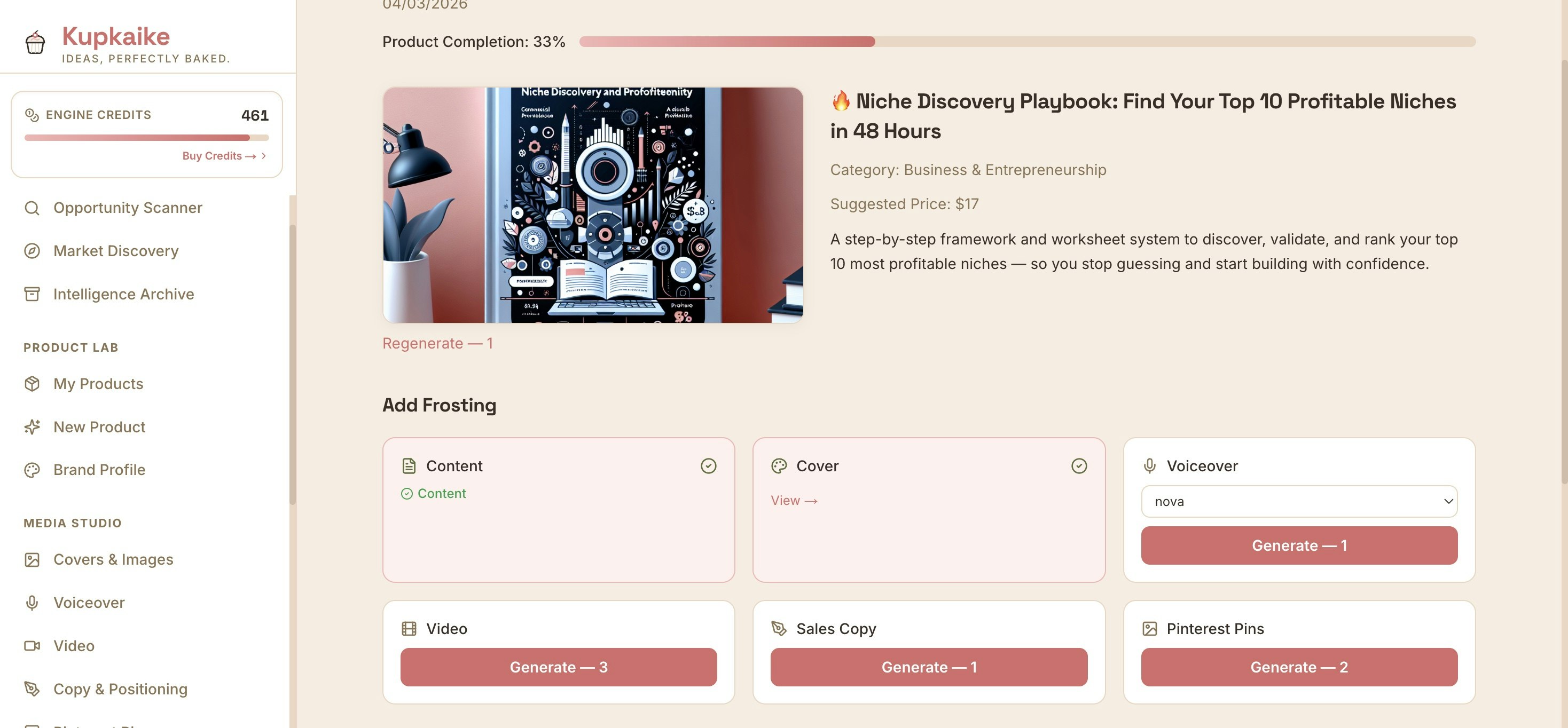This screenshot has width=1568, height=728.
Task: Click the Voiceover microphone icon in sidebar
Action: pyautogui.click(x=32, y=602)
